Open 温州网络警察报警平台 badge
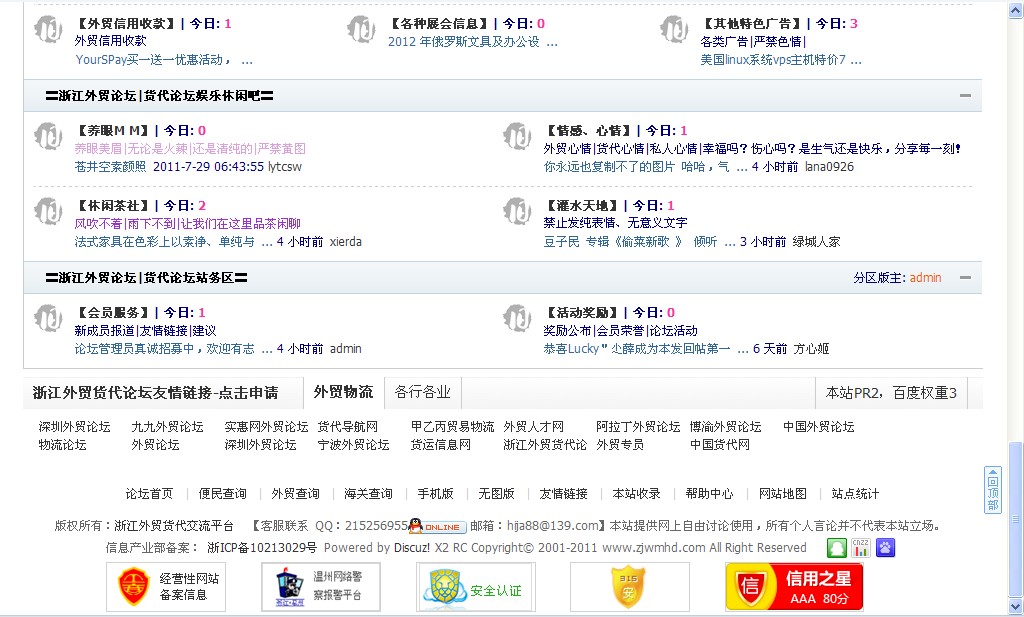Image resolution: width=1024 pixels, height=617 pixels. pos(321,586)
